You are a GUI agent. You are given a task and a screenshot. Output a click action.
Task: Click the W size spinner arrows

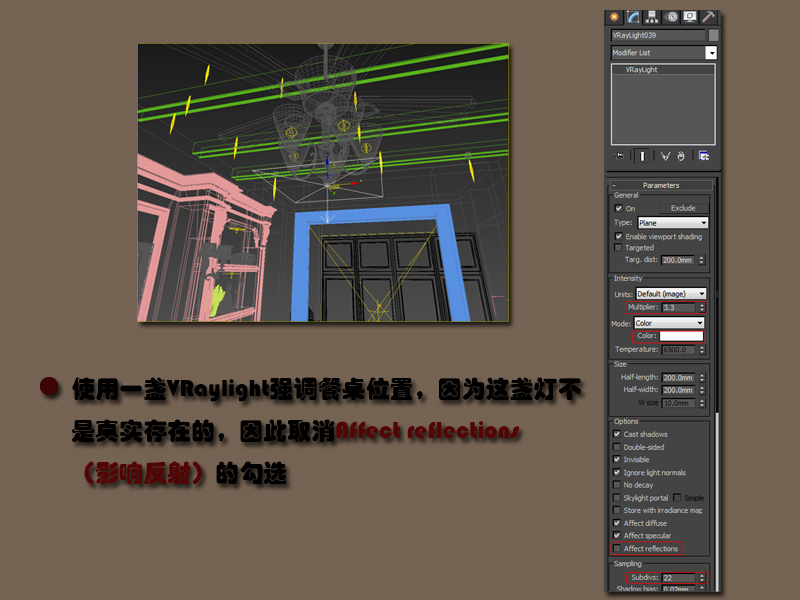(702, 403)
